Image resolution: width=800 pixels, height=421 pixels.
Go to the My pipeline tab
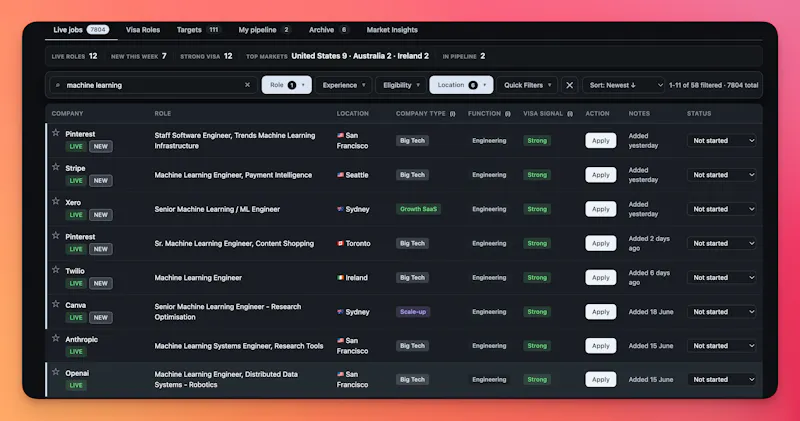click(x=264, y=30)
